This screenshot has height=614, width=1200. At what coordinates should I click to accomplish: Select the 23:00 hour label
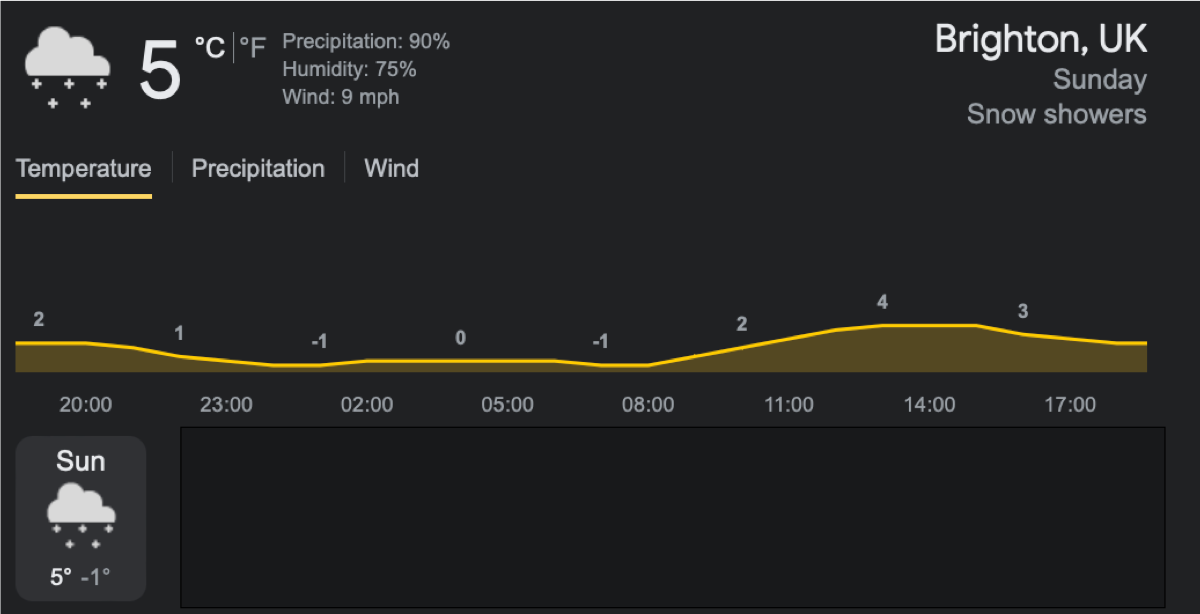(x=226, y=405)
